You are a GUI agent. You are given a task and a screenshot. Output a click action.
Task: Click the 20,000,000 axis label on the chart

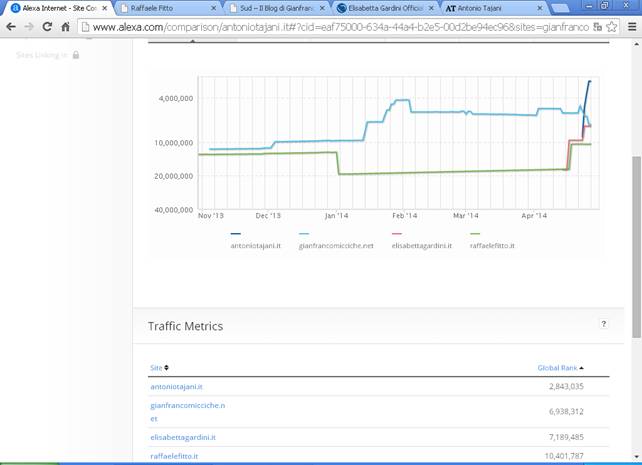(174, 176)
